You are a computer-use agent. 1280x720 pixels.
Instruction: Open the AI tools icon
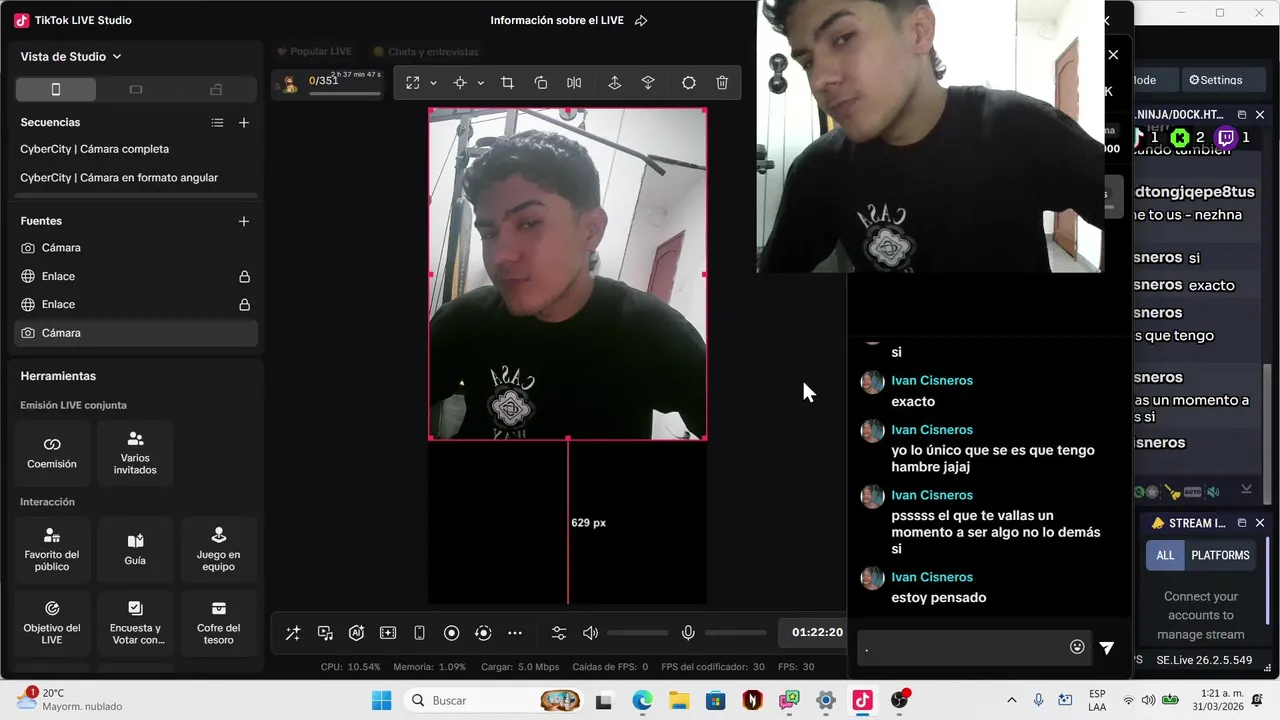pos(356,633)
